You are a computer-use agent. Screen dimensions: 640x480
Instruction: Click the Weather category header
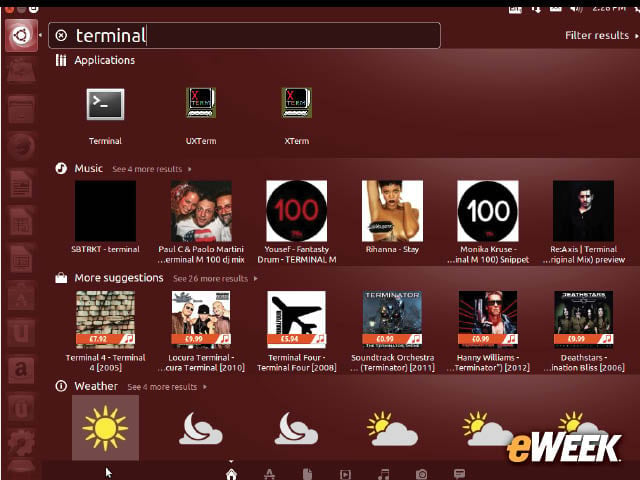click(x=96, y=386)
